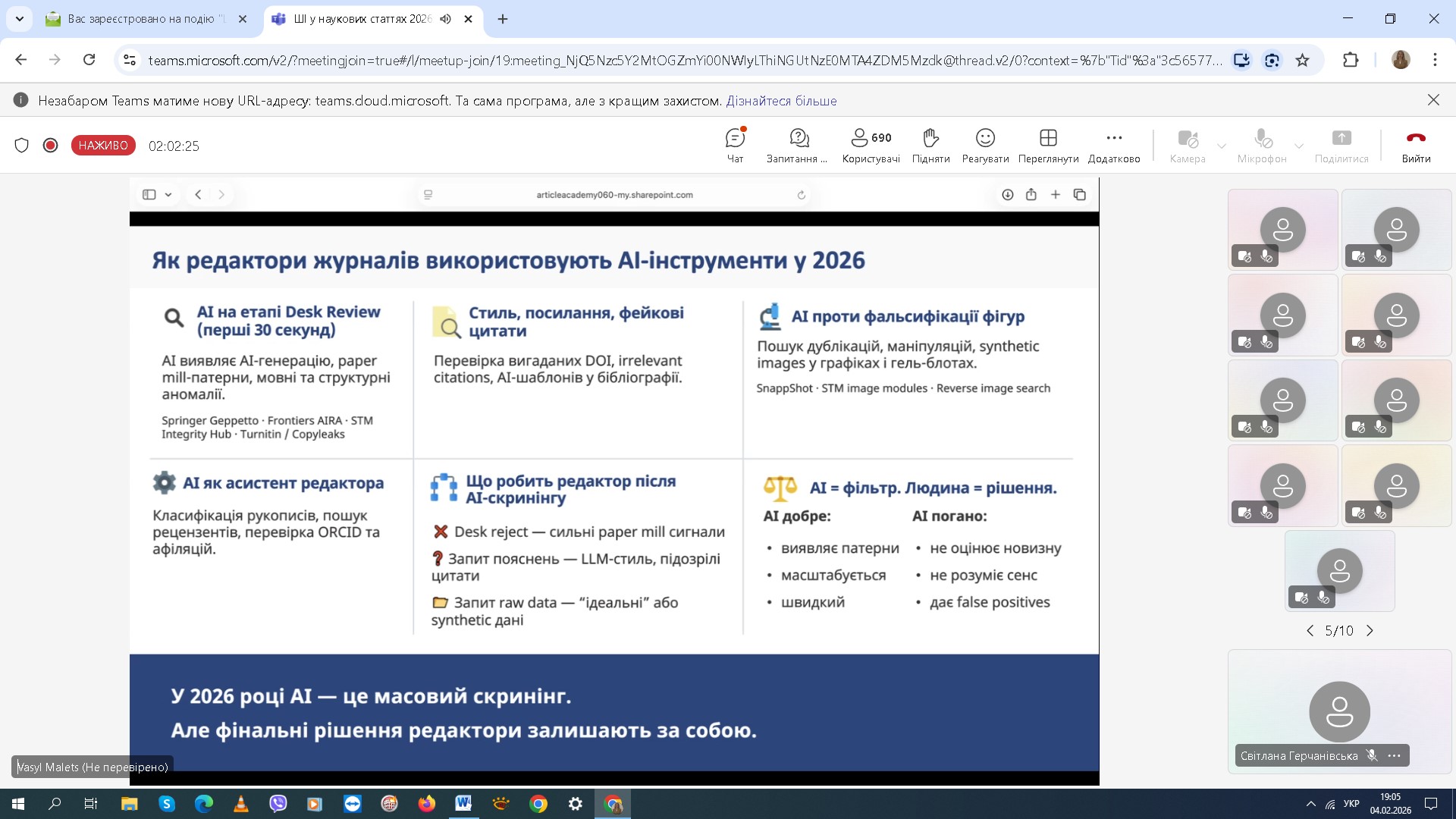1456x819 pixels.
Task: Expand the microphone options dropdown arrow
Action: coord(1298,146)
